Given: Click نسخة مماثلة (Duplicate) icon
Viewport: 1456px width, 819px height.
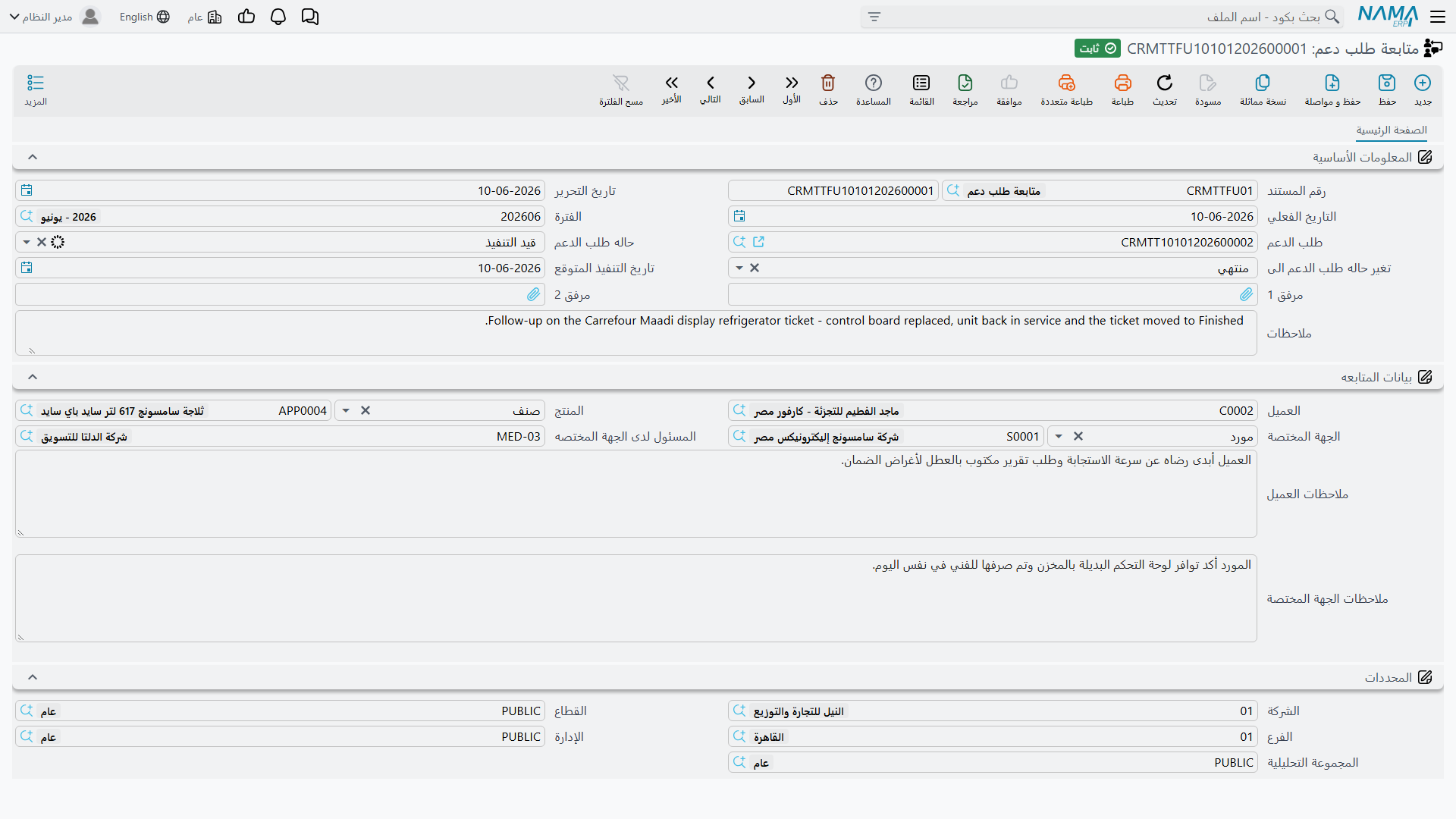Looking at the screenshot, I should pyautogui.click(x=1263, y=83).
